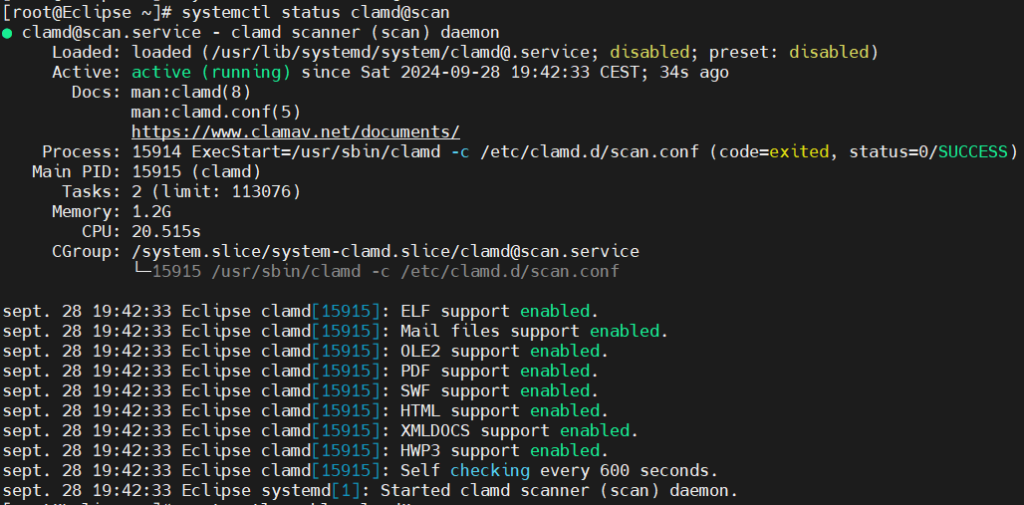Click the Mail files support log line
Viewport: 1024px width, 505px height.
335,331
